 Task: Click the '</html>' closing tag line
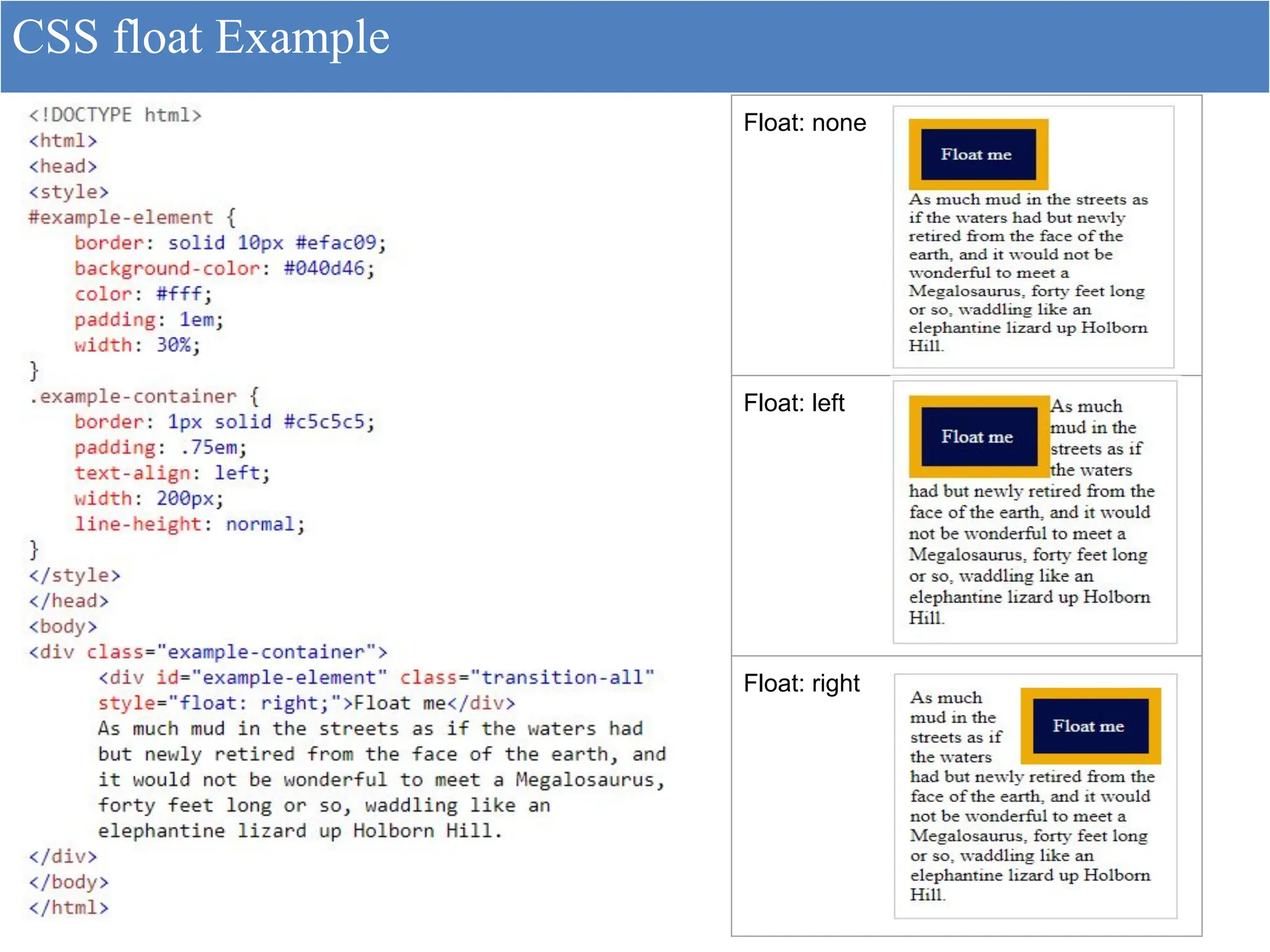(68, 908)
